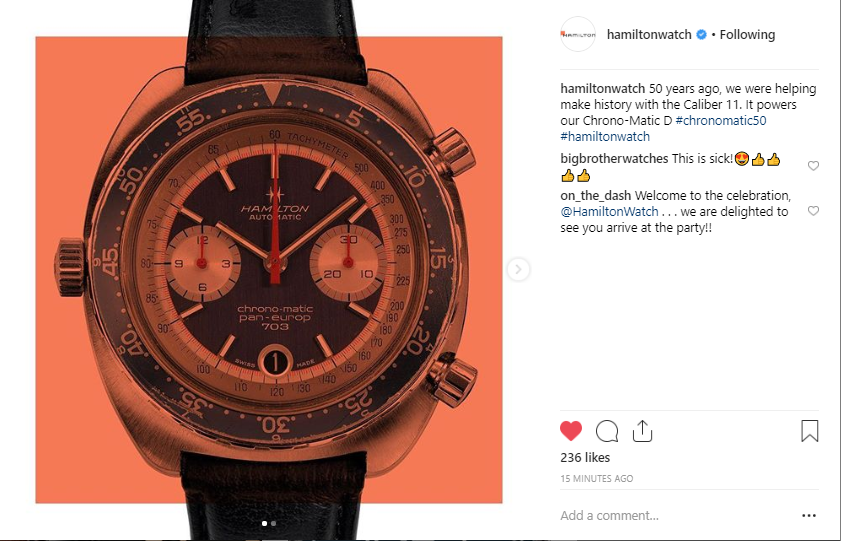Open more options three-dot menu
This screenshot has width=841, height=541.
809,515
